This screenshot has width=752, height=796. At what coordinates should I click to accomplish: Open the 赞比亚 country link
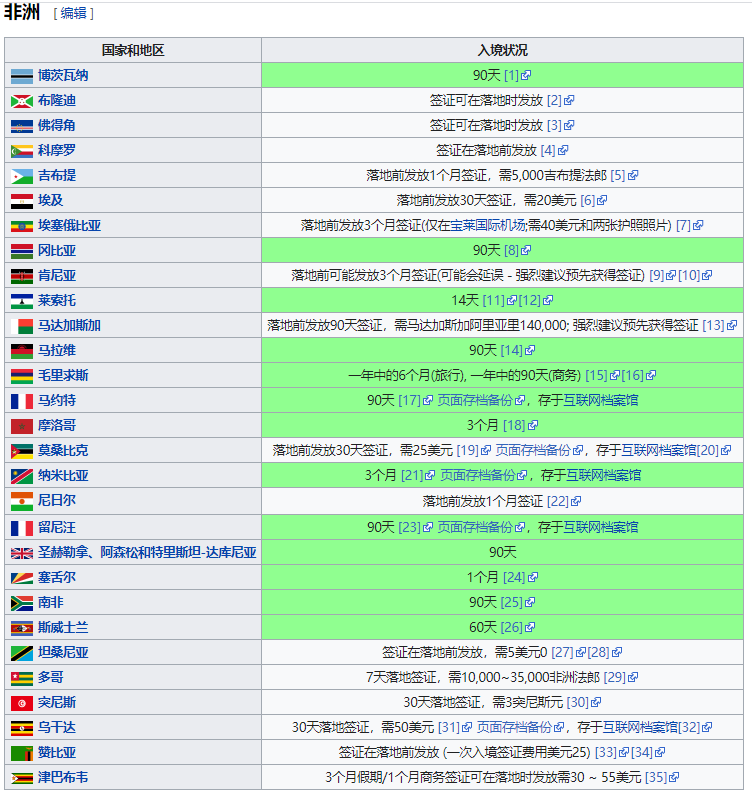pos(57,752)
